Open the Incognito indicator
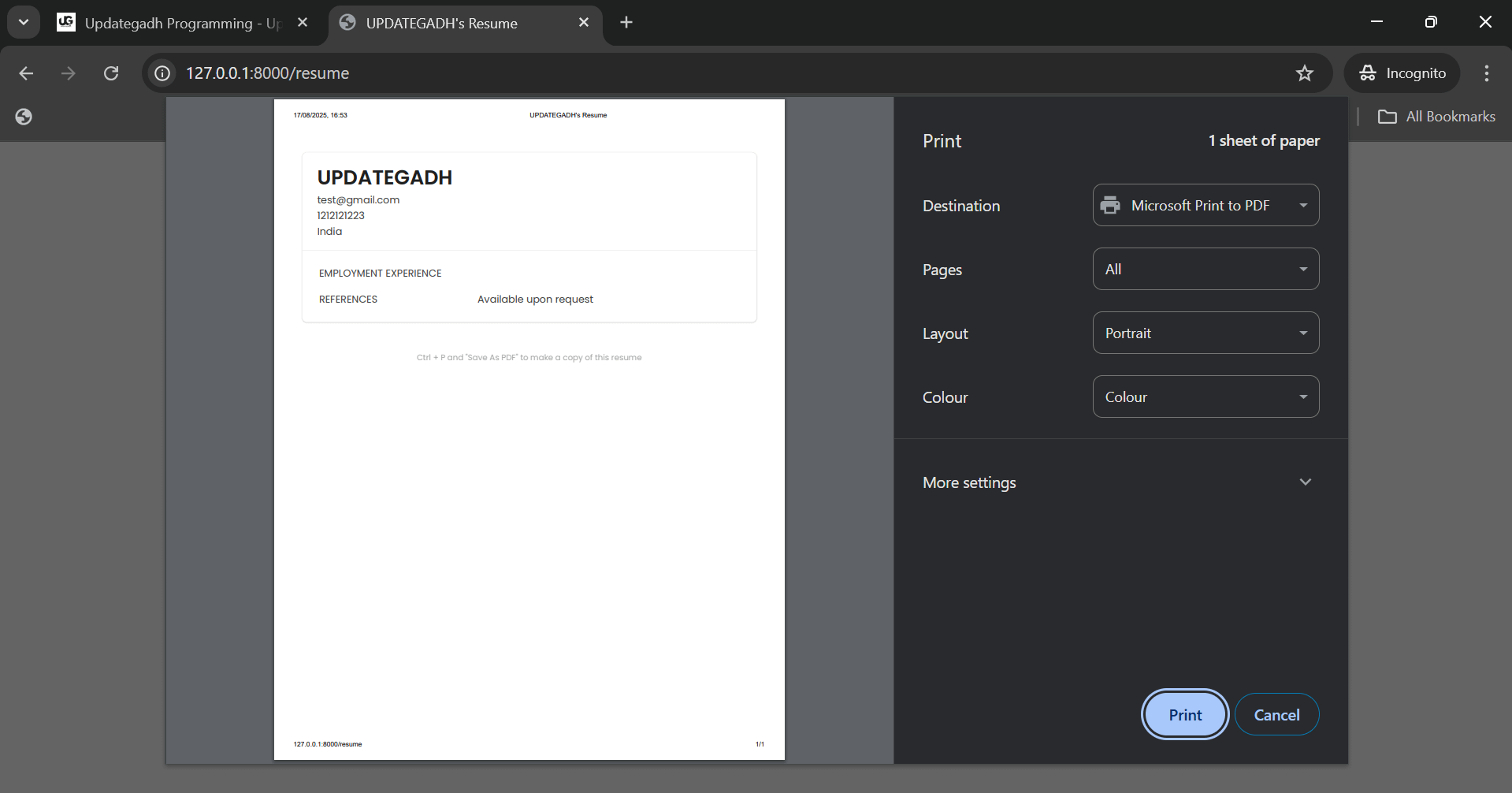Screen dimensions: 1512x793 (x=1402, y=73)
